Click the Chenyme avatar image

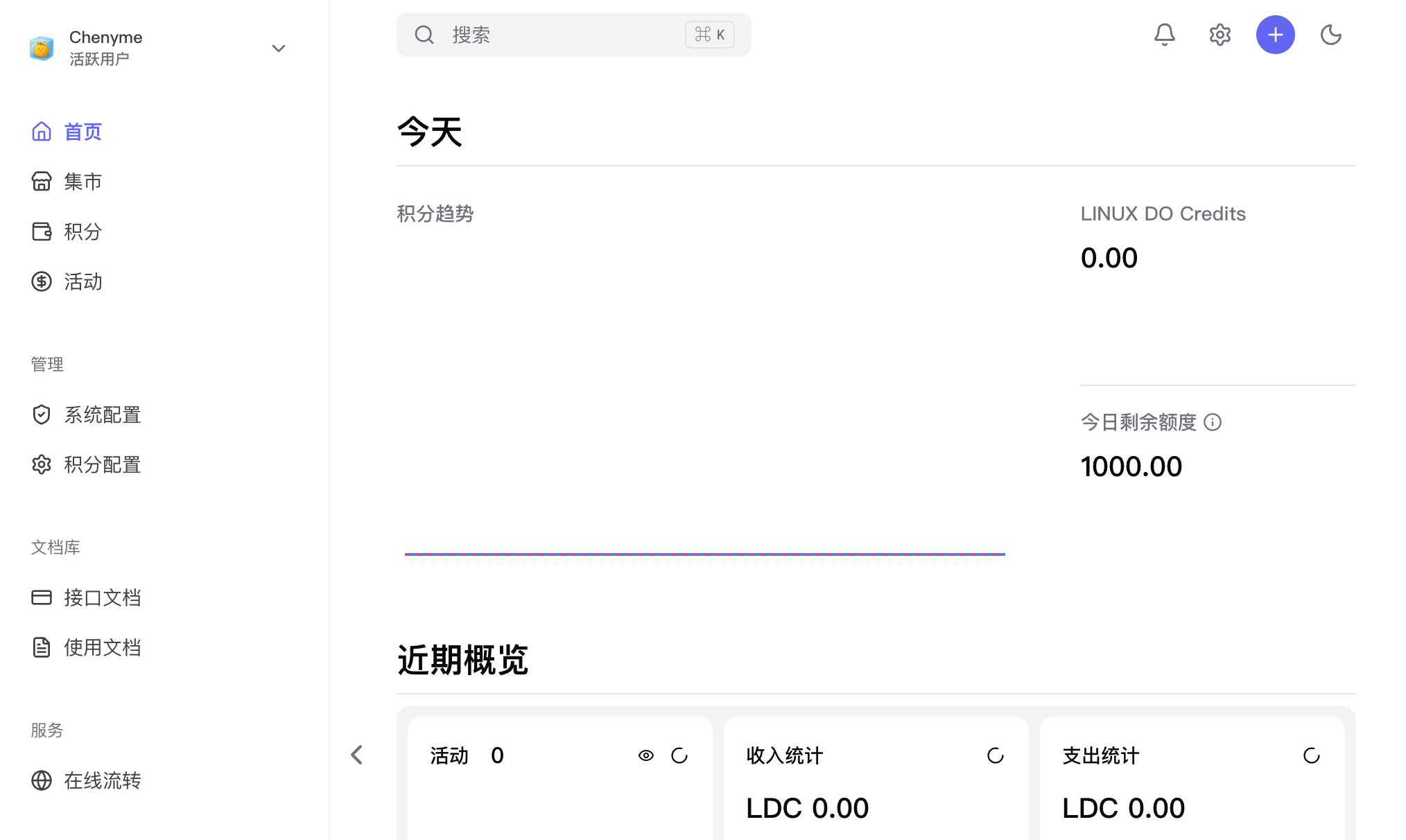42,48
